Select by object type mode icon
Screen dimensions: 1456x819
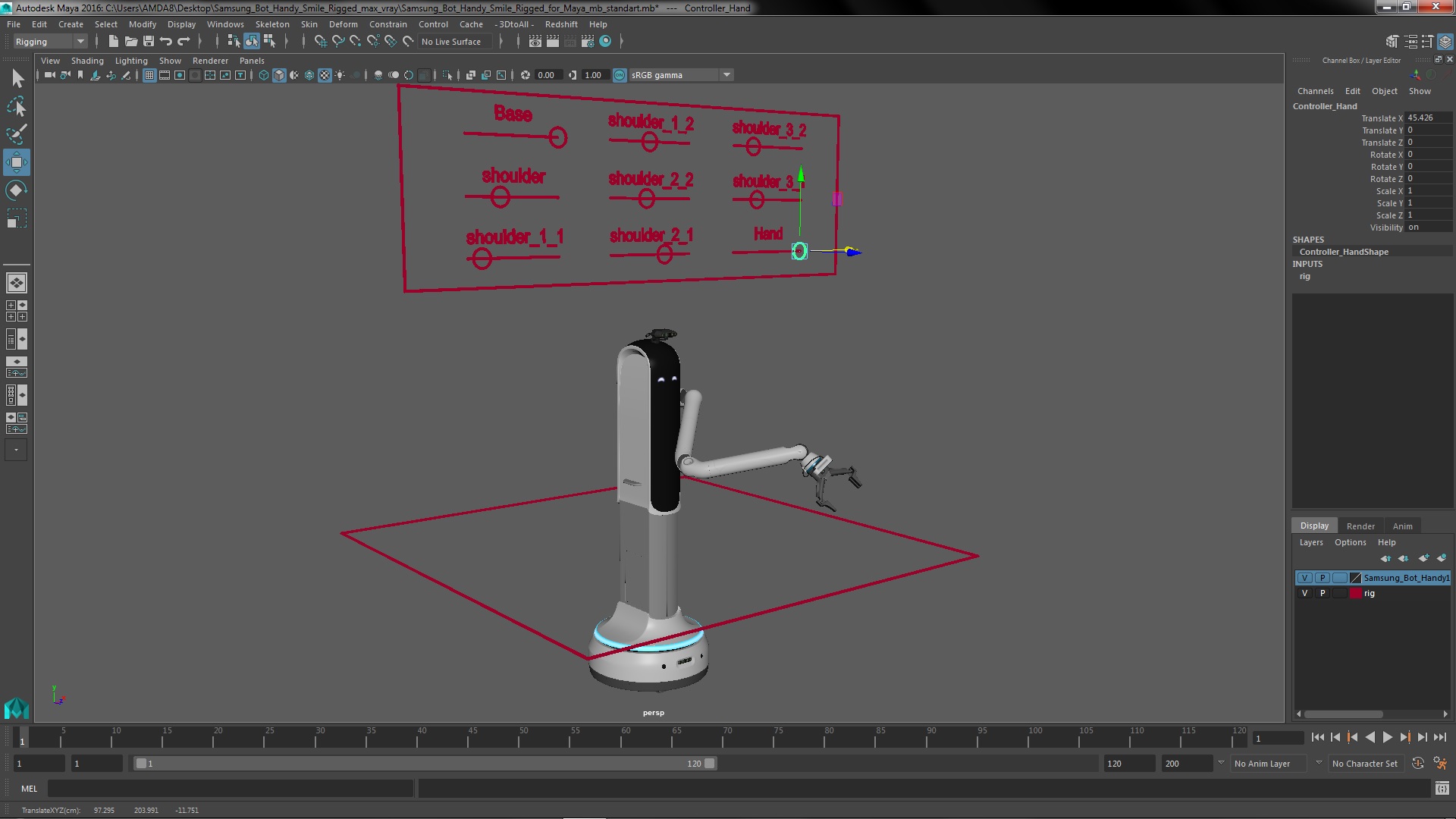point(252,41)
